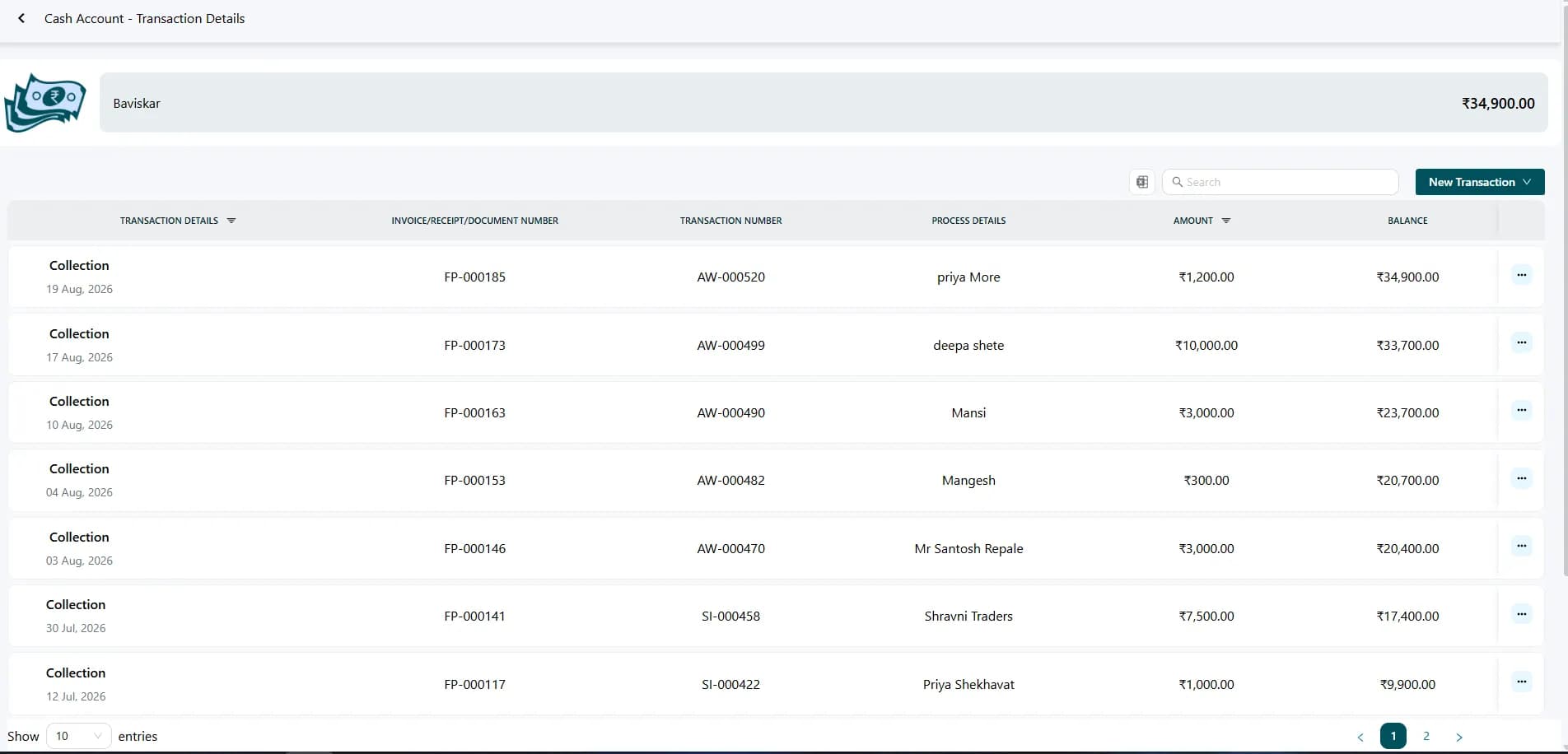Click the Baviskar account name
The height and width of the screenshot is (754, 1568).
point(137,104)
